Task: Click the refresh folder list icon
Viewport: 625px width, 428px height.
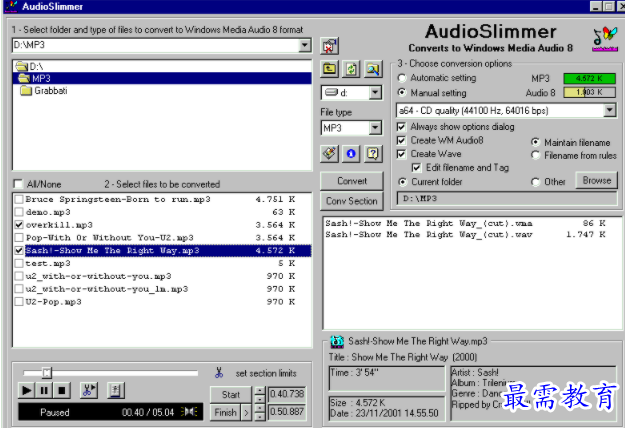Action: point(351,70)
